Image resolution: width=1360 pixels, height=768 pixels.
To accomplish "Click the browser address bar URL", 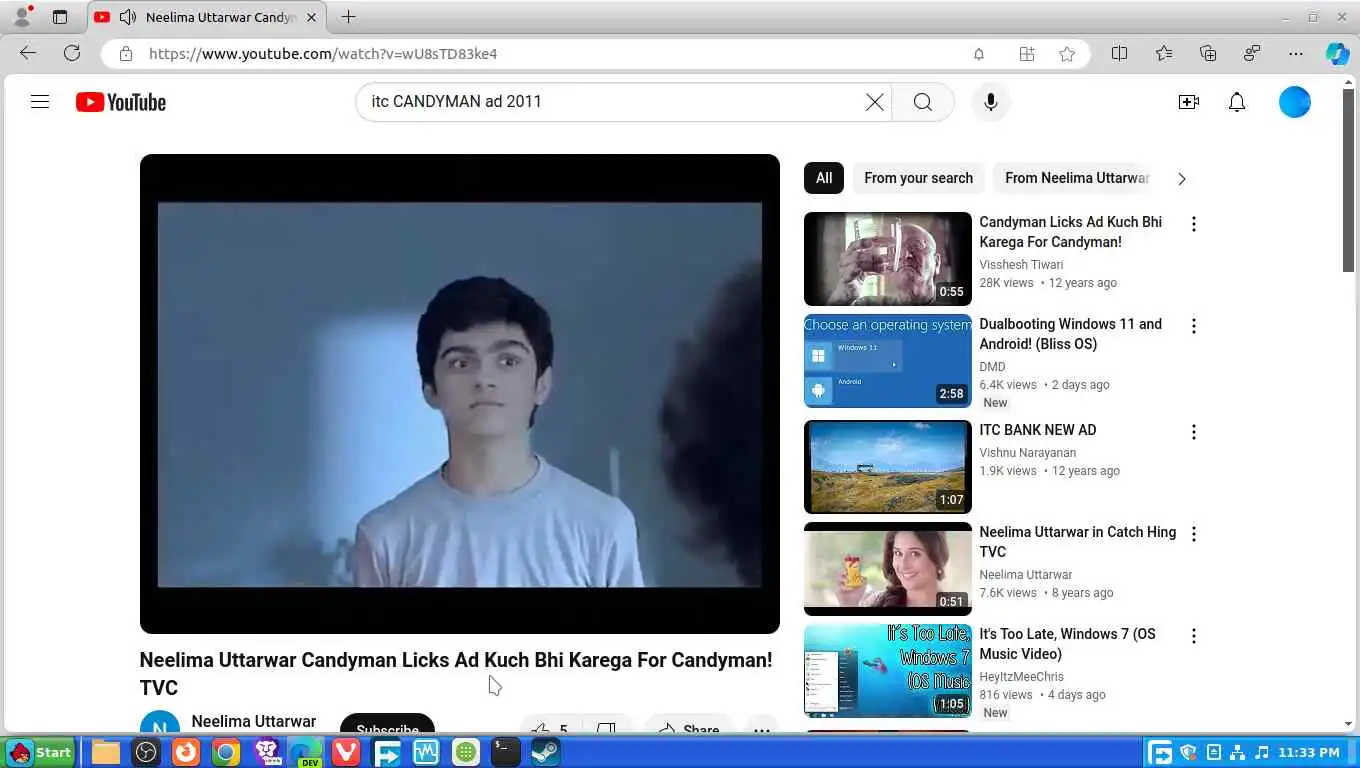I will click(x=323, y=54).
